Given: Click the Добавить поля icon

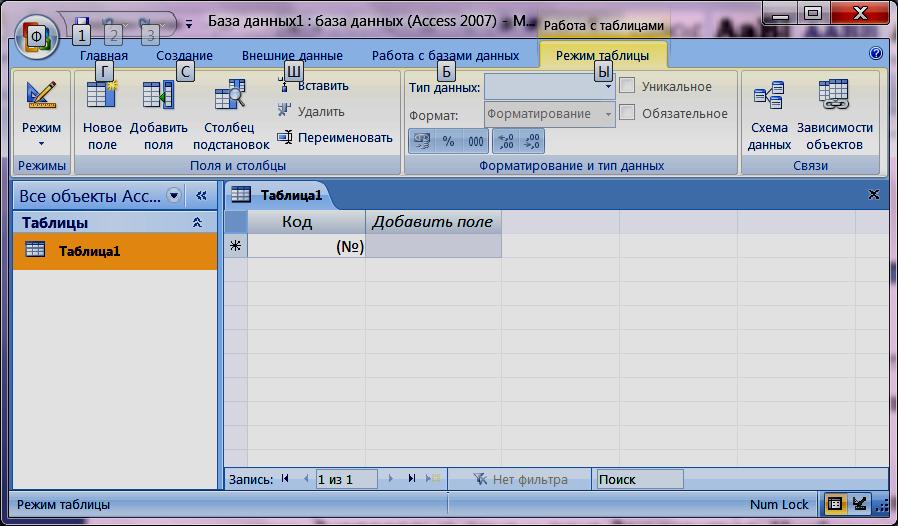Looking at the screenshot, I should pyautogui.click(x=158, y=95).
